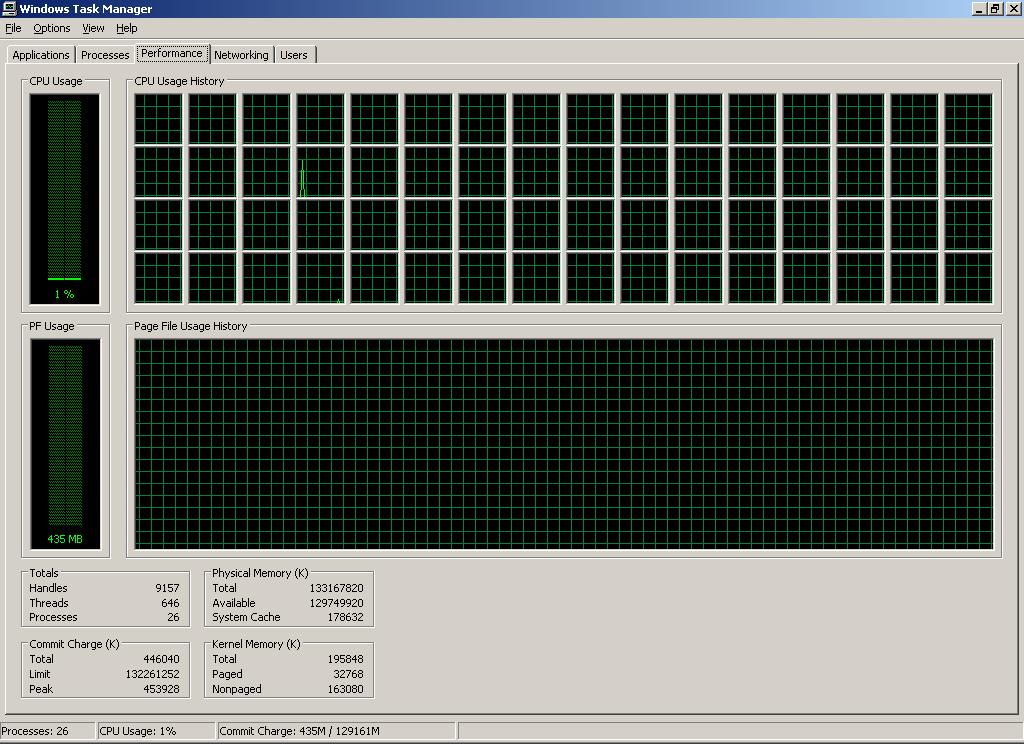
Task: Select the Performance tab
Action: click(x=173, y=53)
